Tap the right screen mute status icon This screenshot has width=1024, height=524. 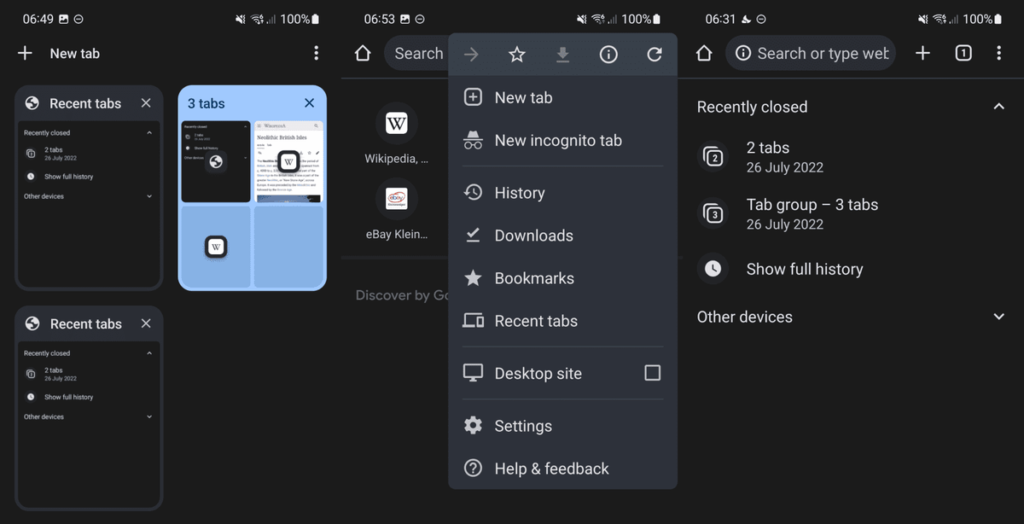point(923,19)
